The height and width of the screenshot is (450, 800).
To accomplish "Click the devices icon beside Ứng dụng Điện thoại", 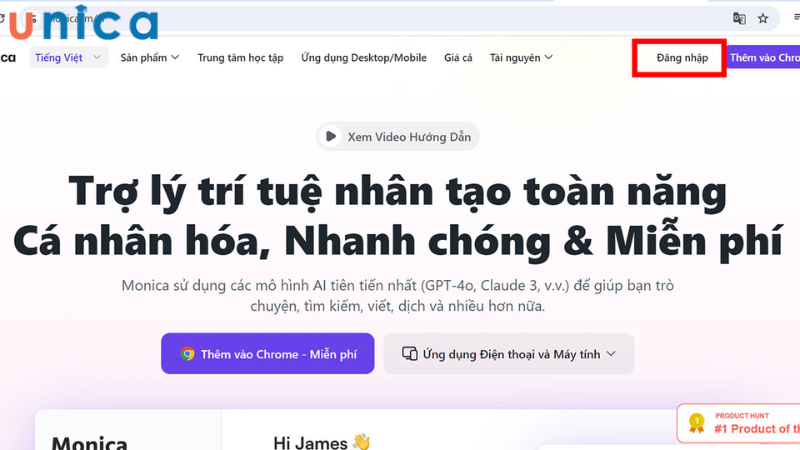I will click(409, 354).
